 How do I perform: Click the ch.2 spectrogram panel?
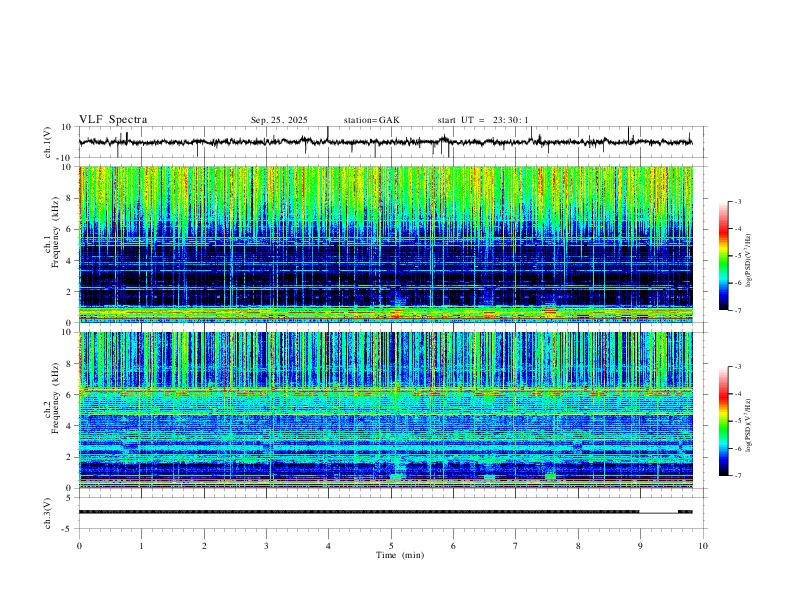coord(386,410)
